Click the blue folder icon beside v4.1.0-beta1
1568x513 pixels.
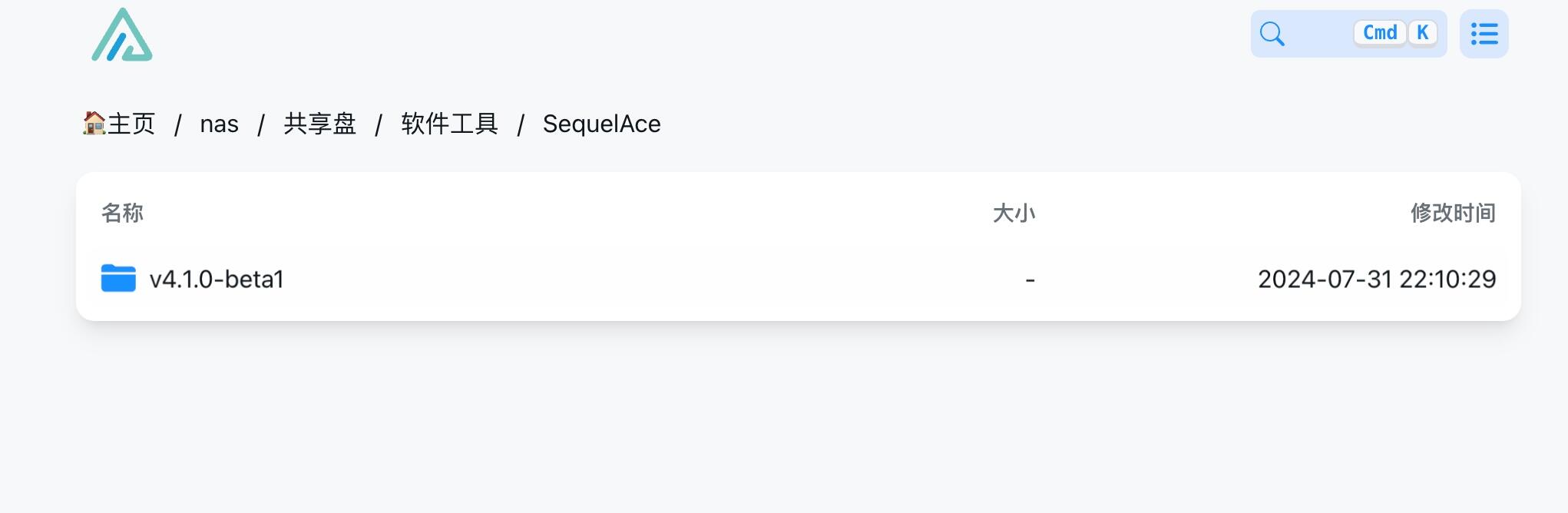[117, 278]
